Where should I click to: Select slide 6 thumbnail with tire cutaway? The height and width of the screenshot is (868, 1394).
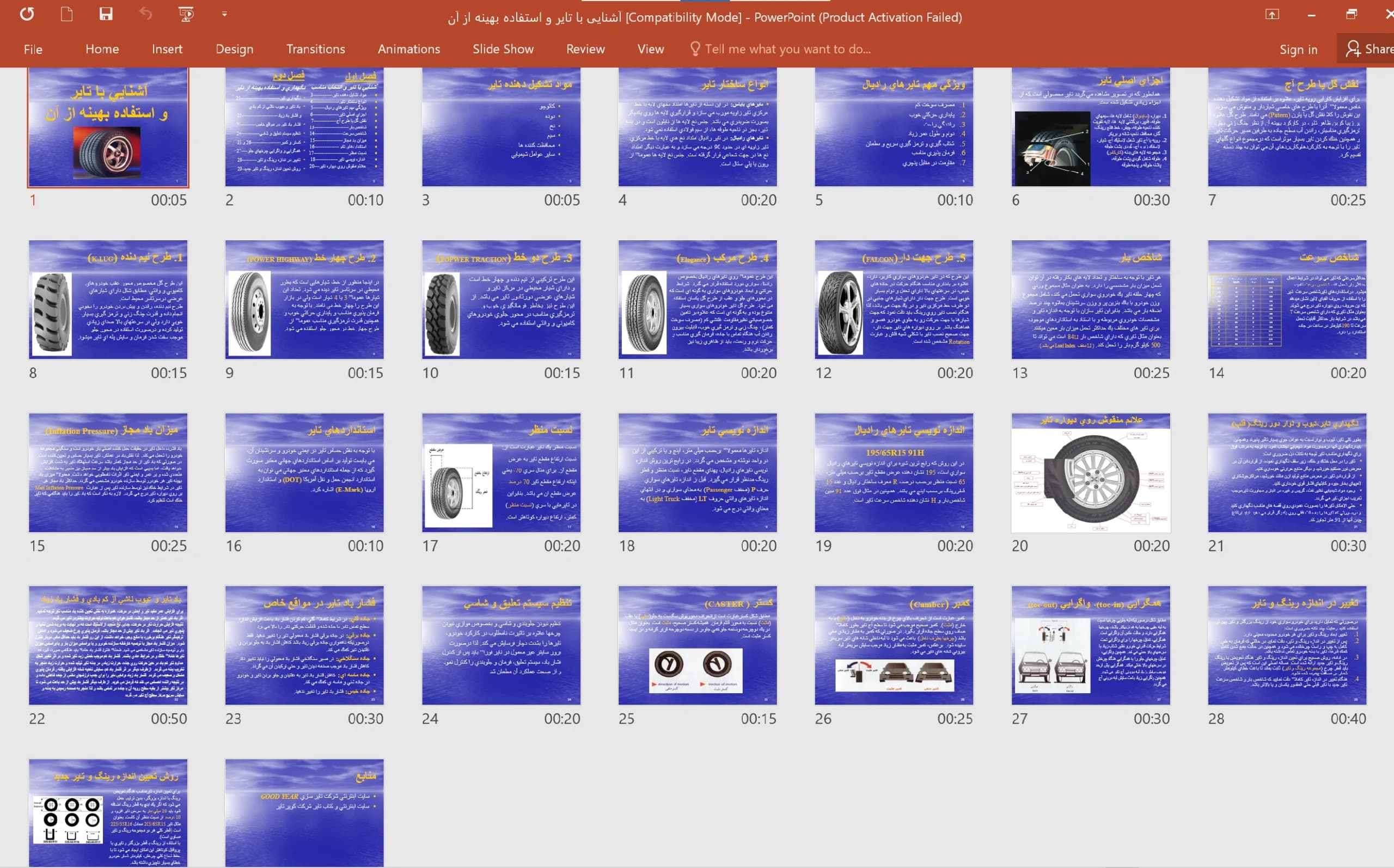(x=1090, y=127)
